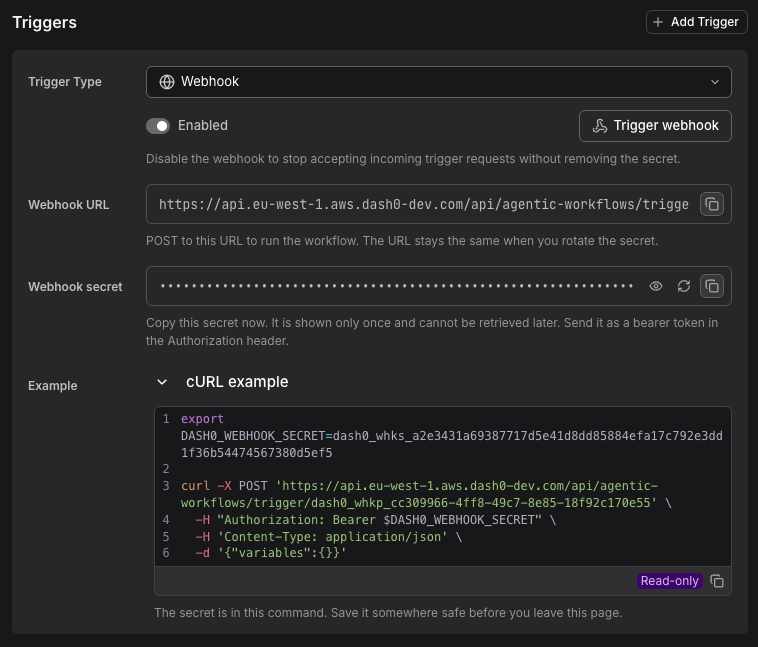The image size is (758, 647).
Task: Click the 'The secret is in this command' note
Action: pyautogui.click(x=388, y=613)
